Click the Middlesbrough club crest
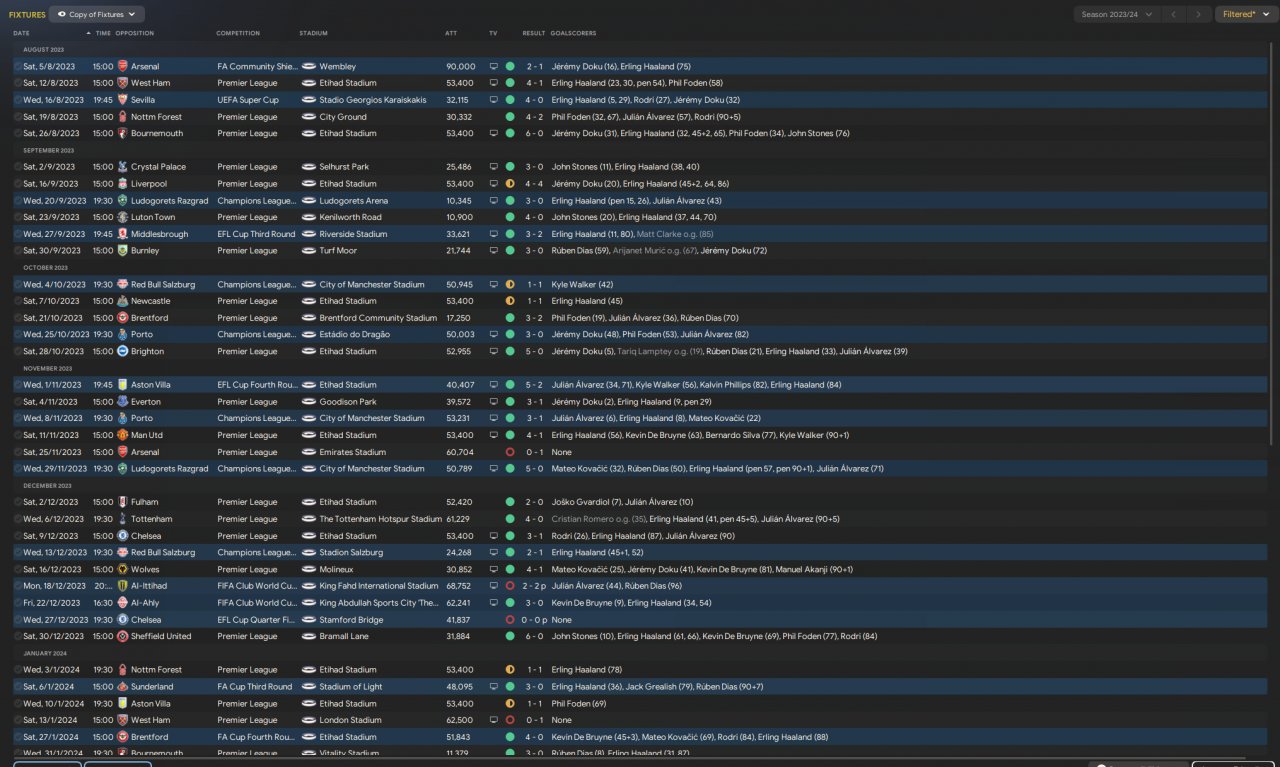This screenshot has height=767, width=1280. (x=123, y=234)
